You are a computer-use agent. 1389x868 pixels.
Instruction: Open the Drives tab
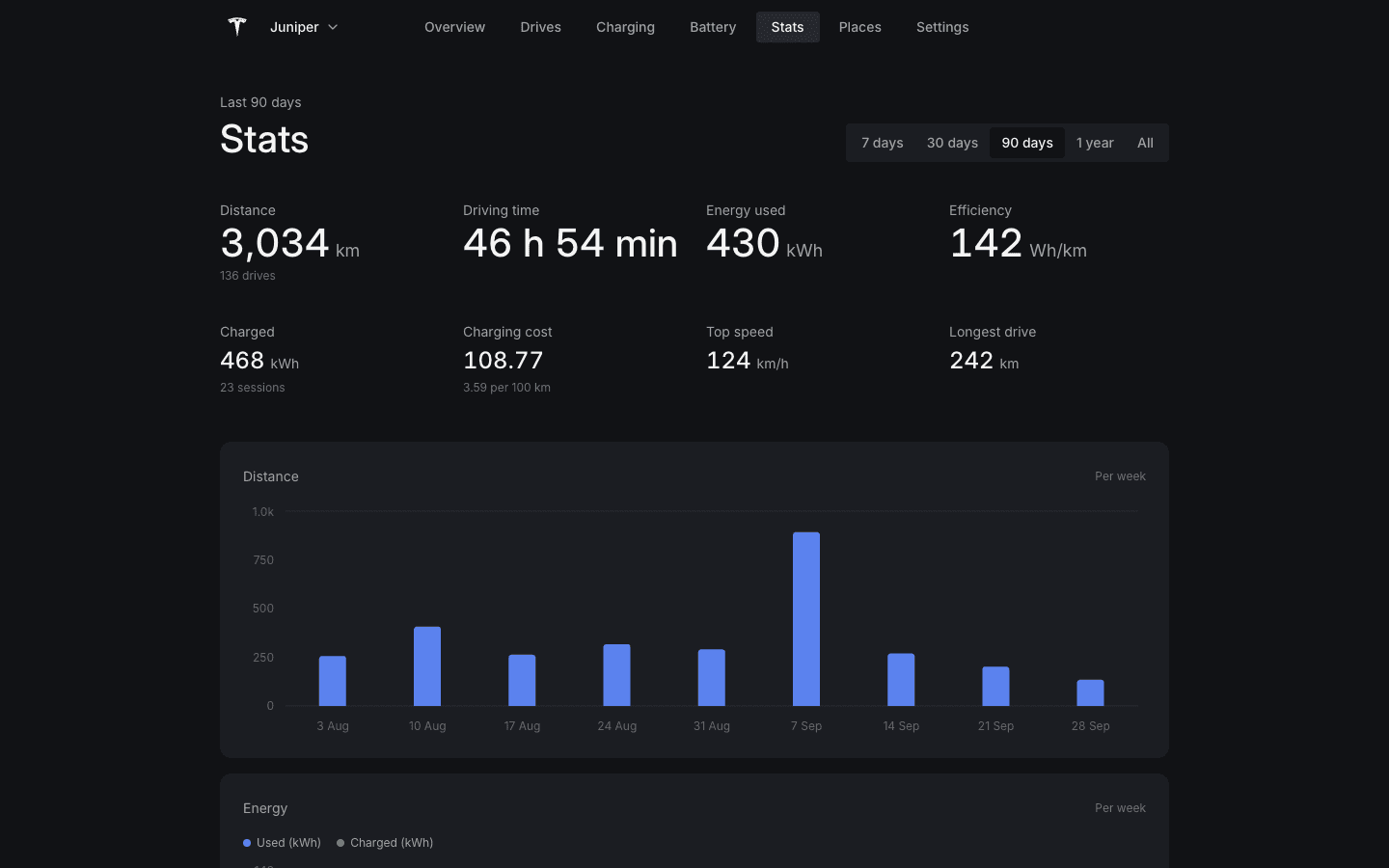click(x=540, y=27)
